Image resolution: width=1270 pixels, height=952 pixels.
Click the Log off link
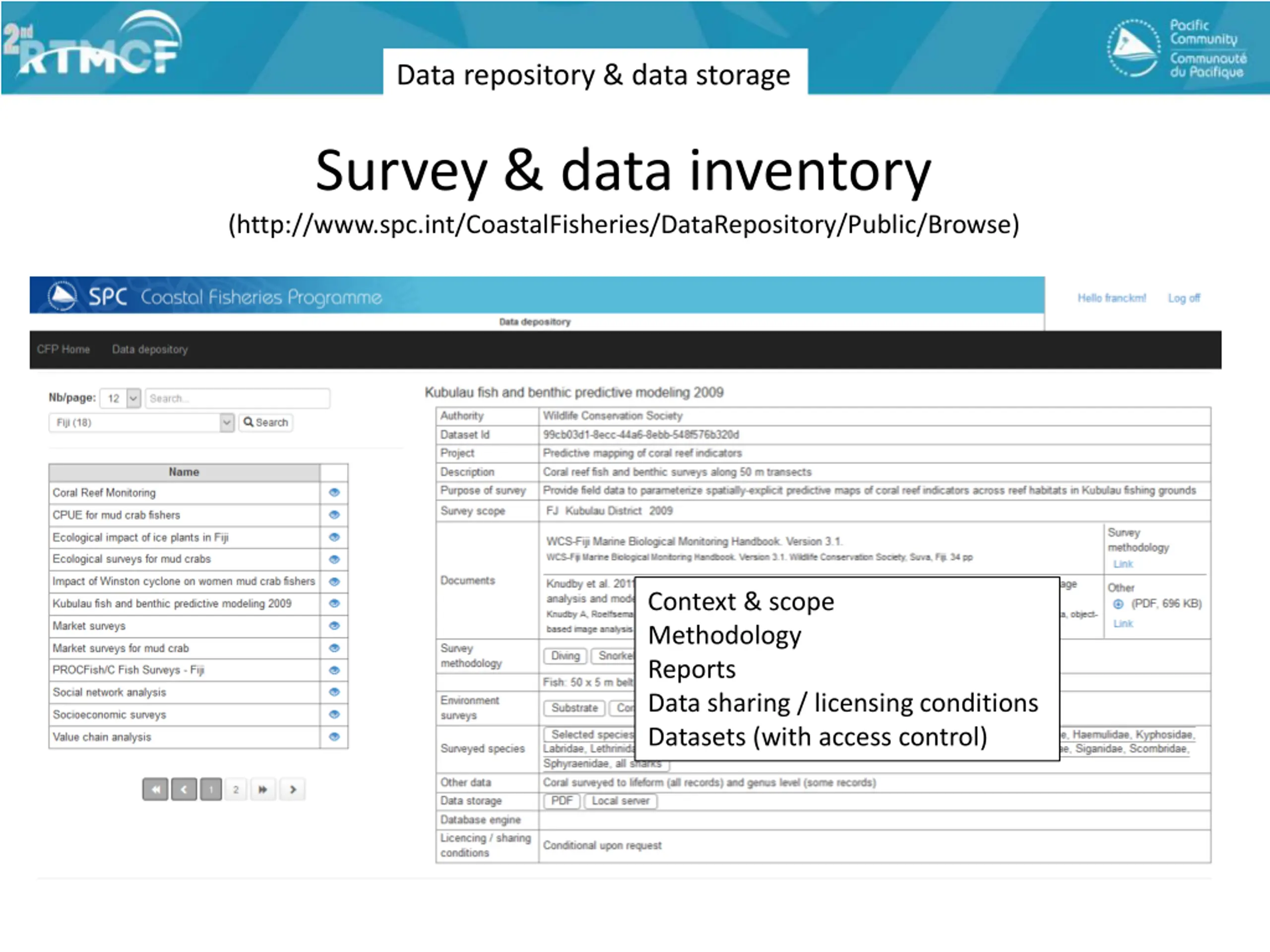[1184, 298]
